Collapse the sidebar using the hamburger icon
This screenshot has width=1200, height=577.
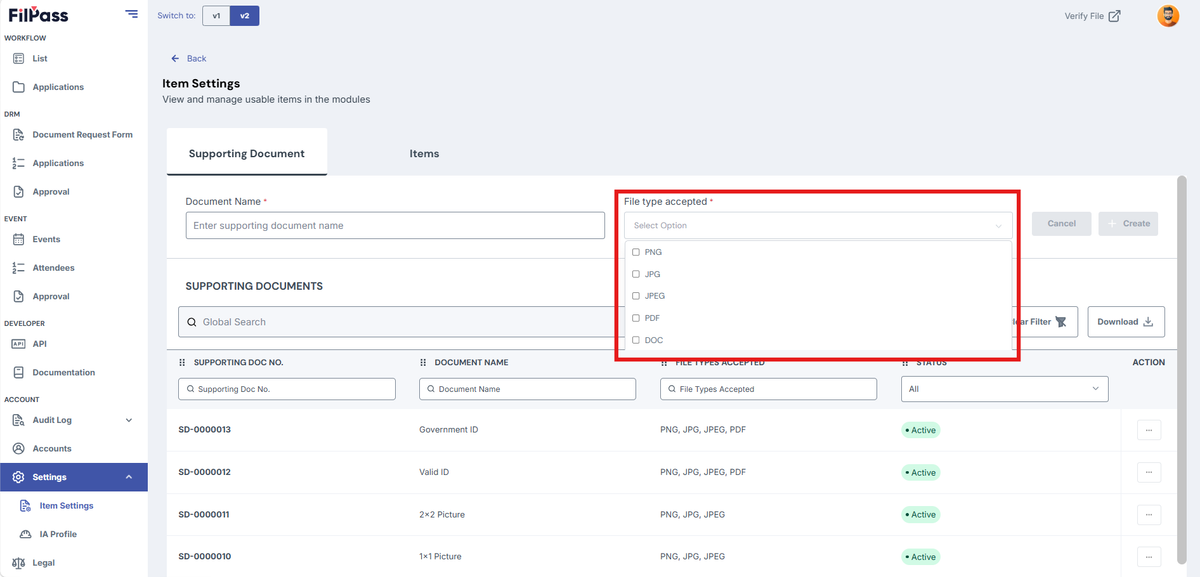click(132, 14)
